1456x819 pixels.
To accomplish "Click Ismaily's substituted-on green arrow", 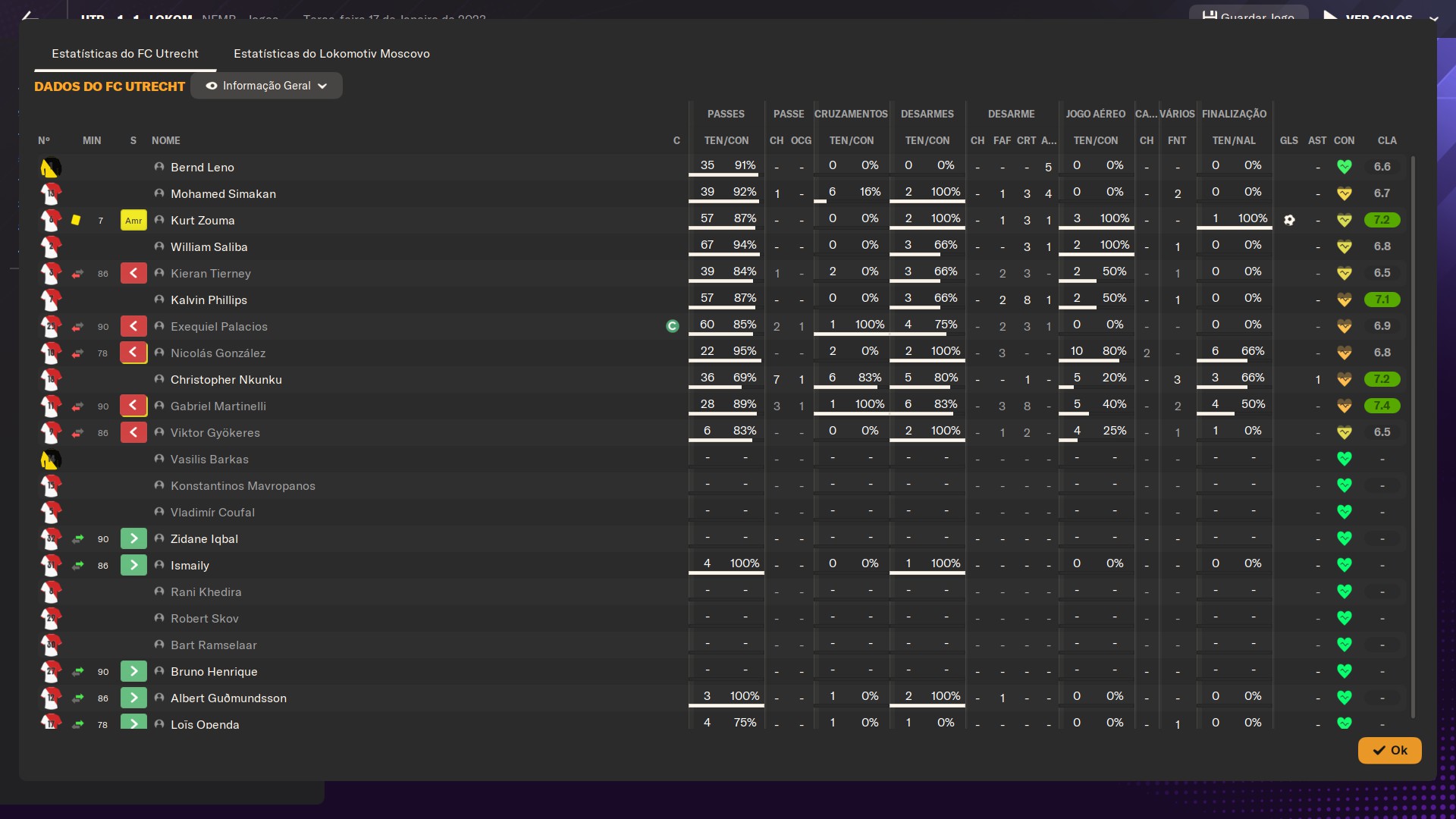I will coord(133,565).
